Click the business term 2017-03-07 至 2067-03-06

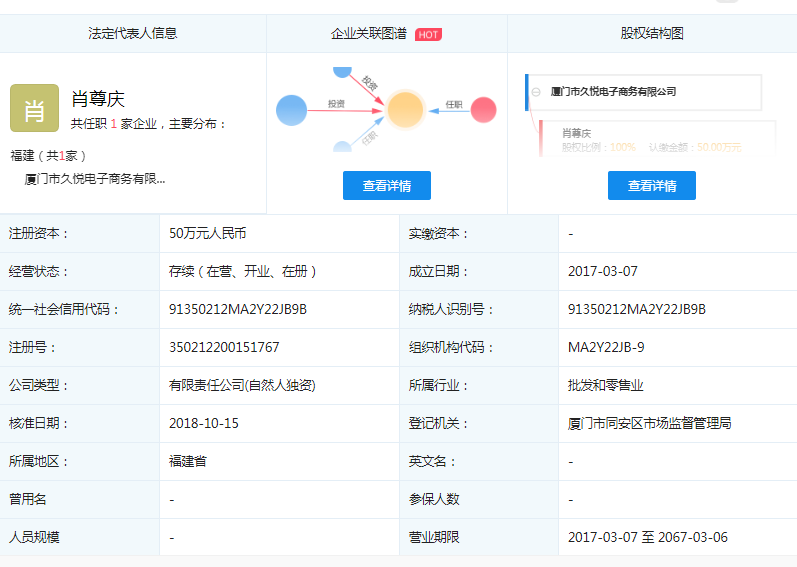pyautogui.click(x=648, y=537)
